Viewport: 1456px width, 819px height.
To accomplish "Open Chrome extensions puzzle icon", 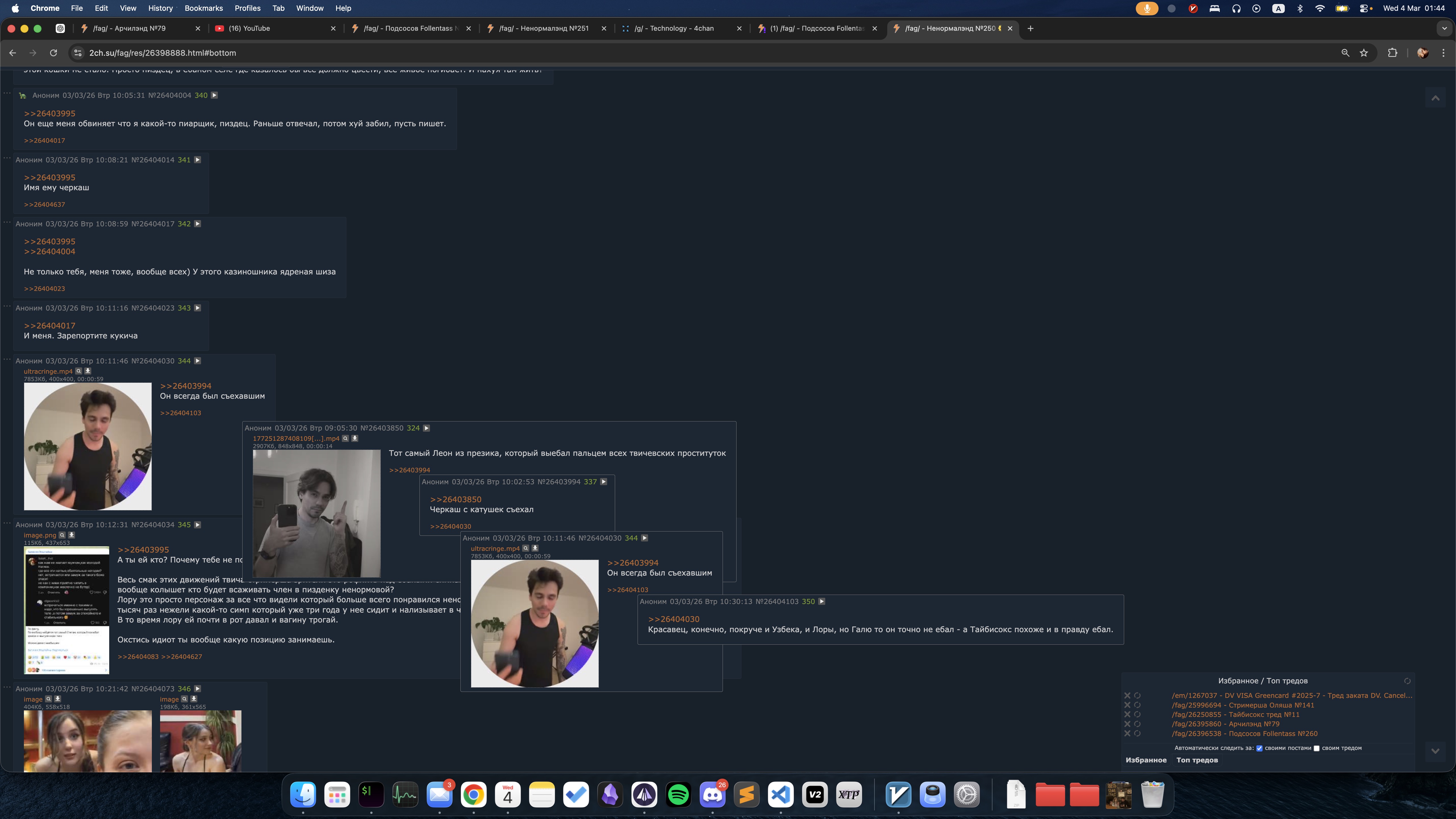I will (x=1392, y=53).
